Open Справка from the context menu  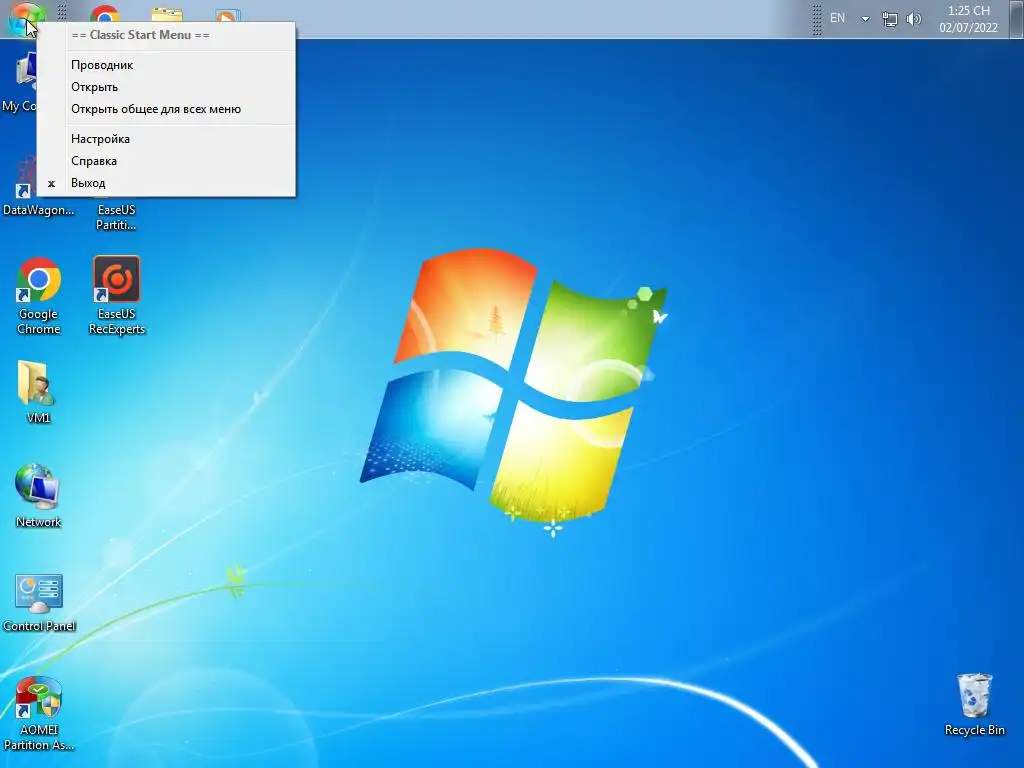coord(167,161)
